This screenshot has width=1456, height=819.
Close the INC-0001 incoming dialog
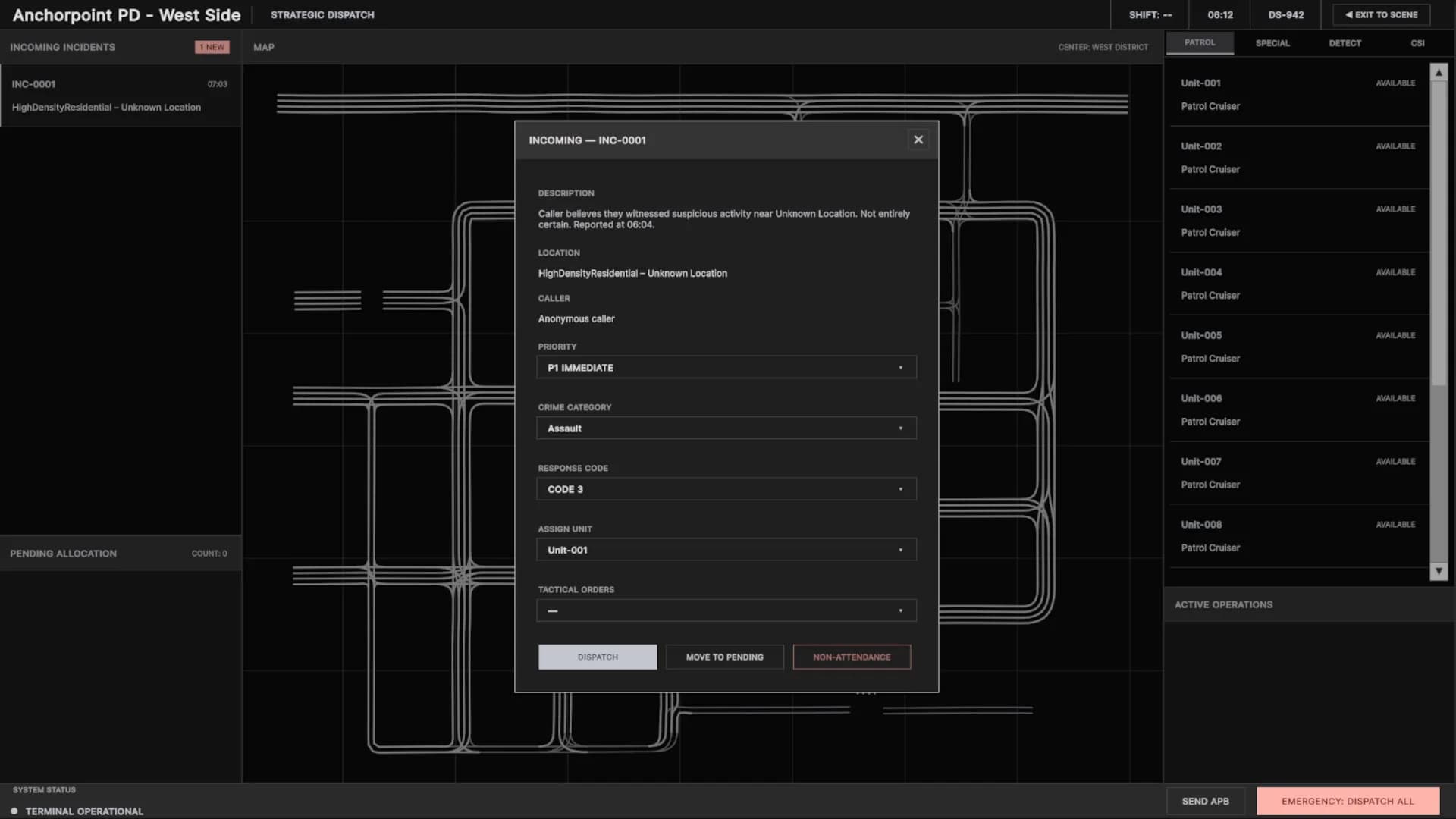click(918, 140)
